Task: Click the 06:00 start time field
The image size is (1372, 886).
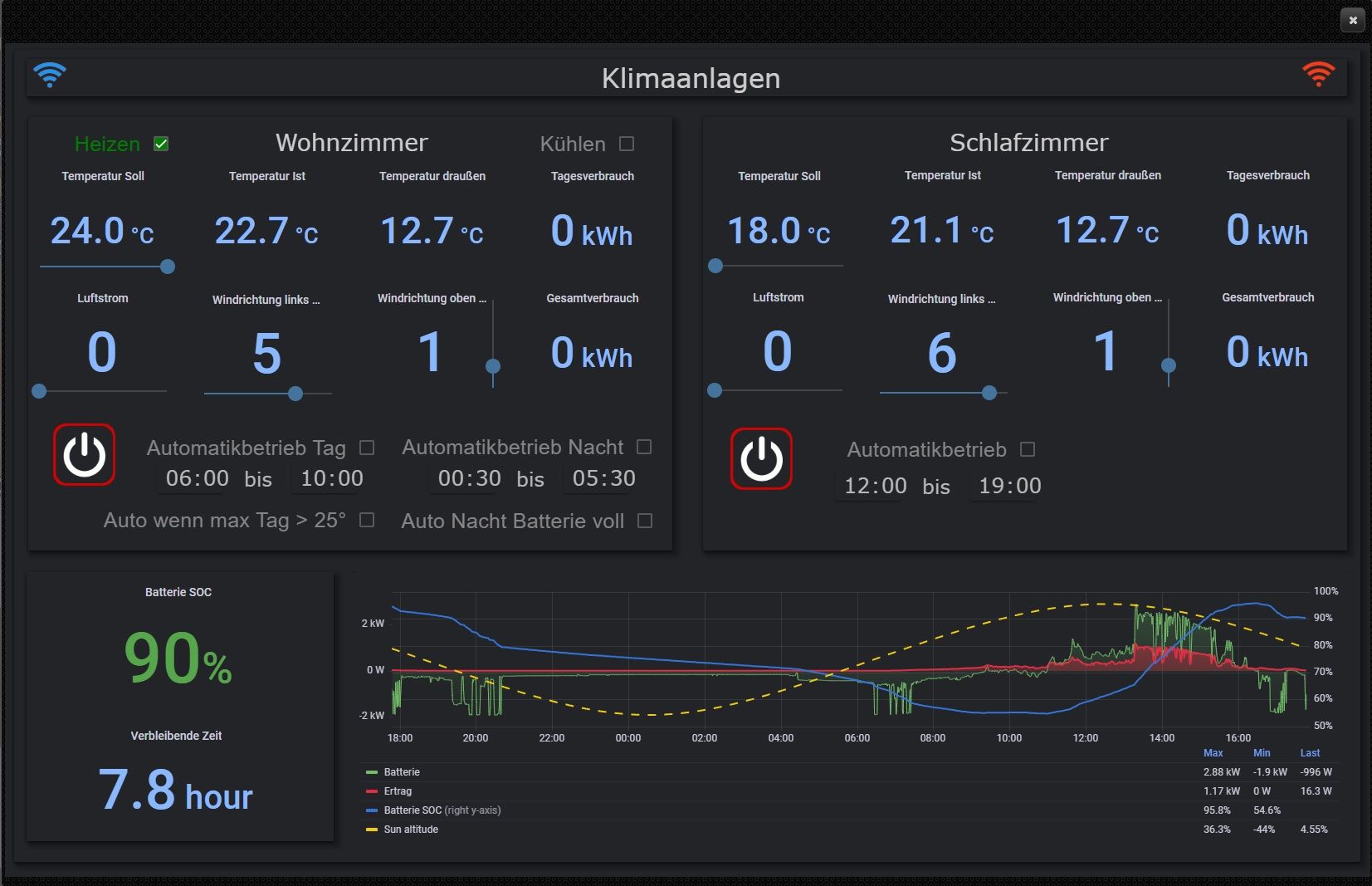Action: (198, 478)
